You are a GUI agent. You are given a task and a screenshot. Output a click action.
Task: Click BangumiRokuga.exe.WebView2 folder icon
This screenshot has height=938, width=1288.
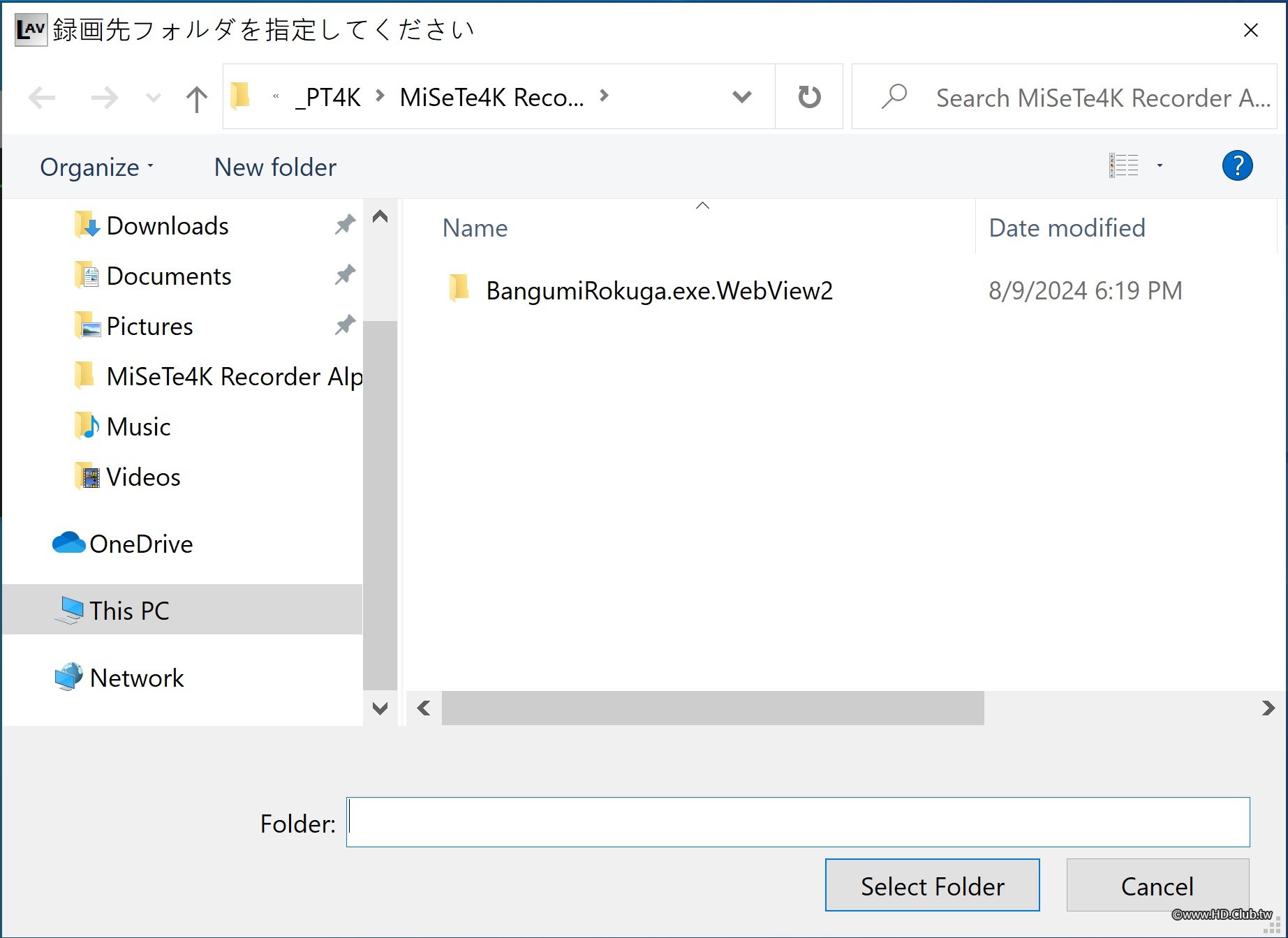click(x=459, y=288)
